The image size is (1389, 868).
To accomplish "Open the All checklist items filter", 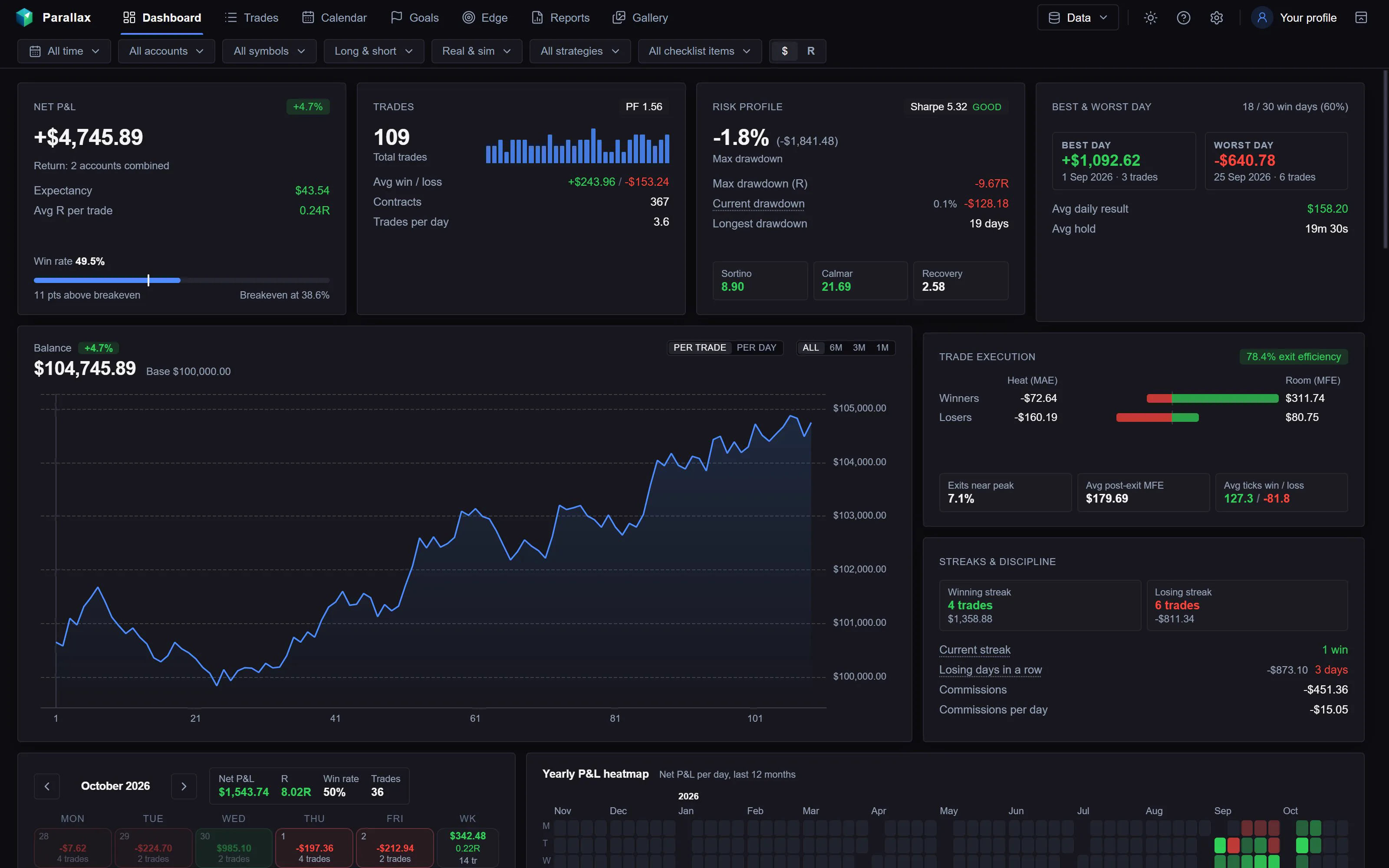I will pyautogui.click(x=700, y=51).
